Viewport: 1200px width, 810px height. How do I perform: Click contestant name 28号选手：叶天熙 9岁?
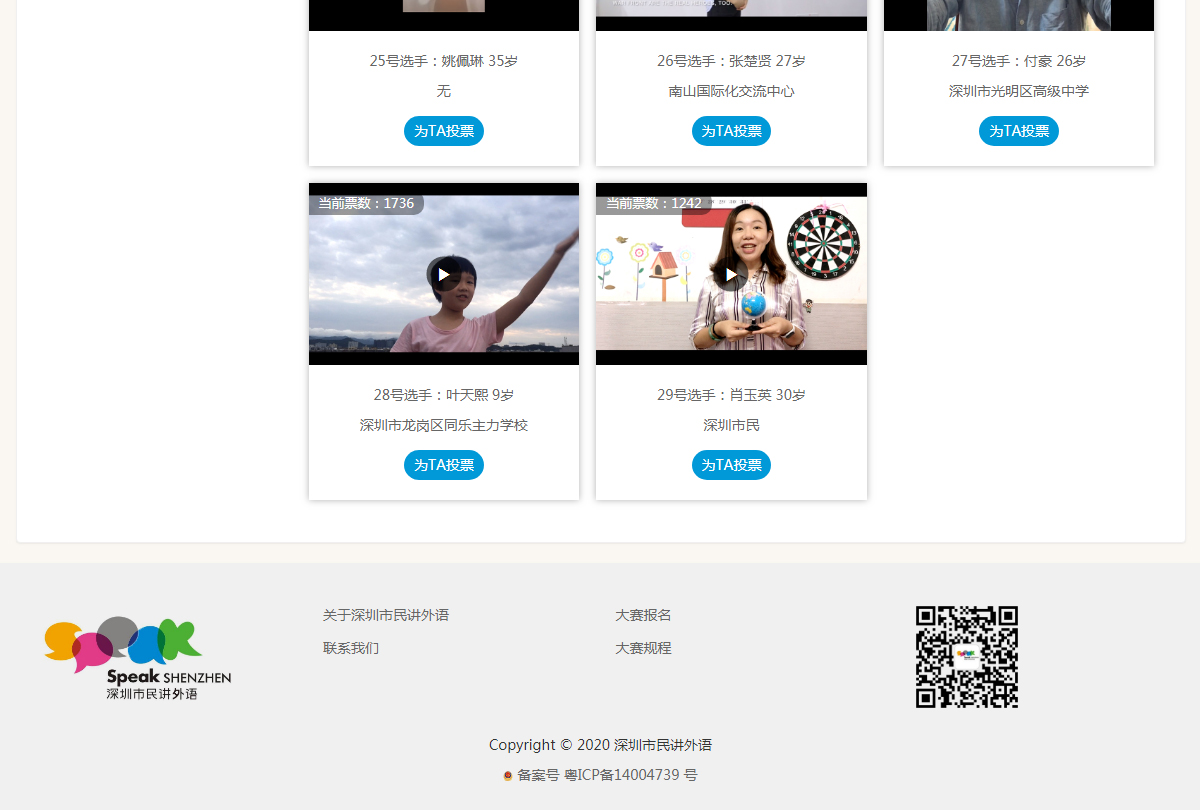click(444, 395)
